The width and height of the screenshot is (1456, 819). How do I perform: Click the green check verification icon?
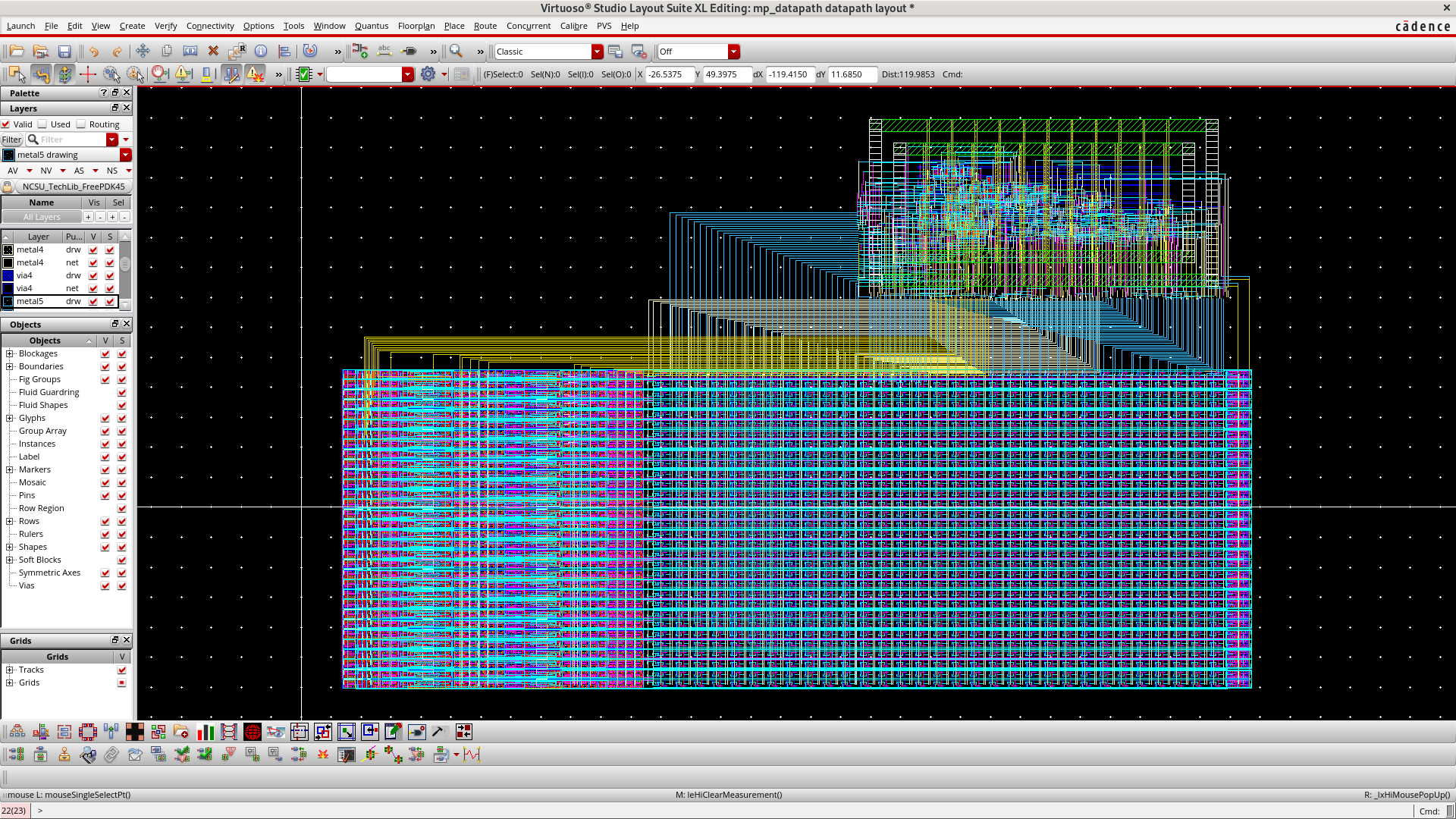(305, 74)
